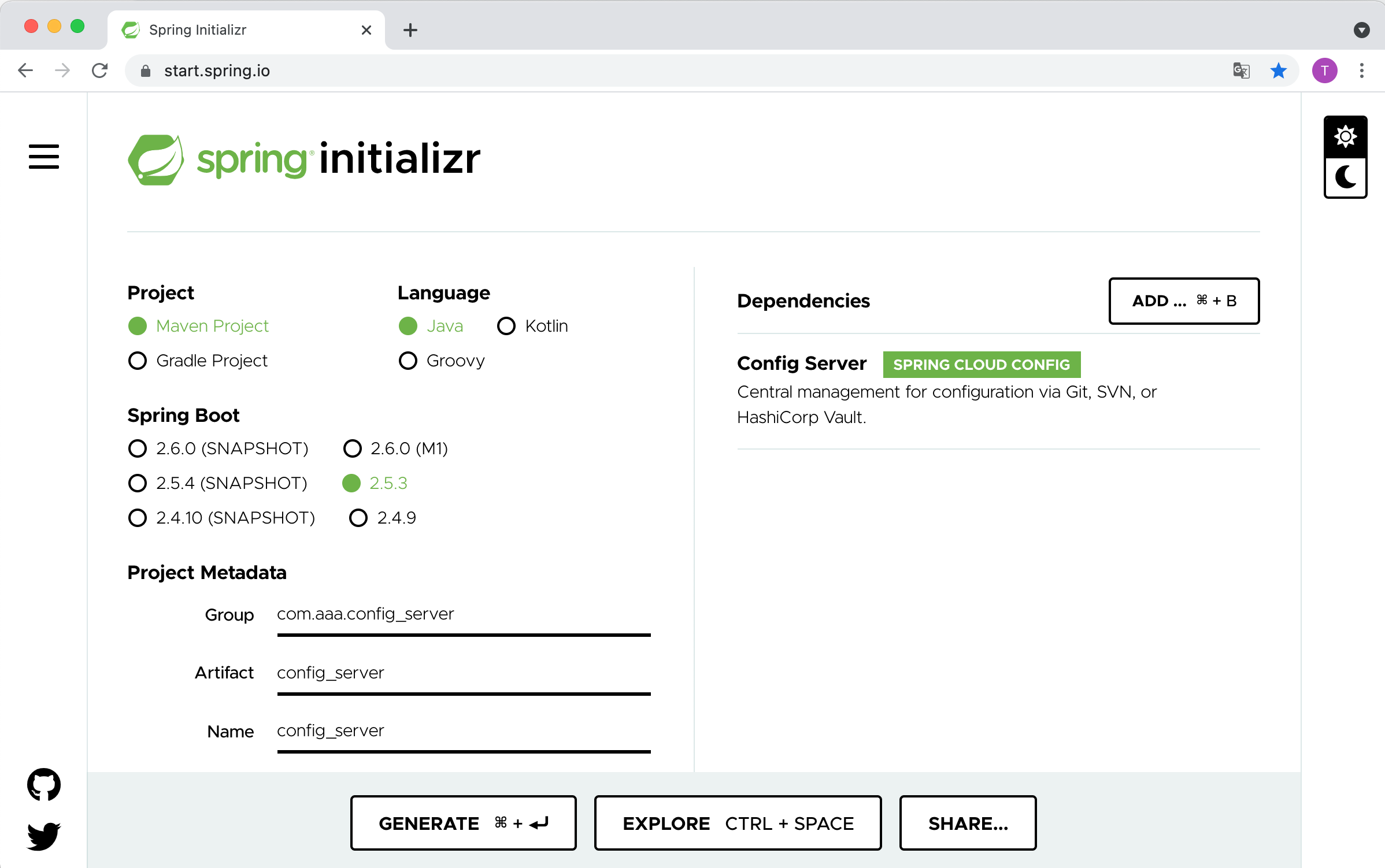Image resolution: width=1385 pixels, height=868 pixels.
Task: Switch to light theme sun icon
Action: click(1345, 137)
